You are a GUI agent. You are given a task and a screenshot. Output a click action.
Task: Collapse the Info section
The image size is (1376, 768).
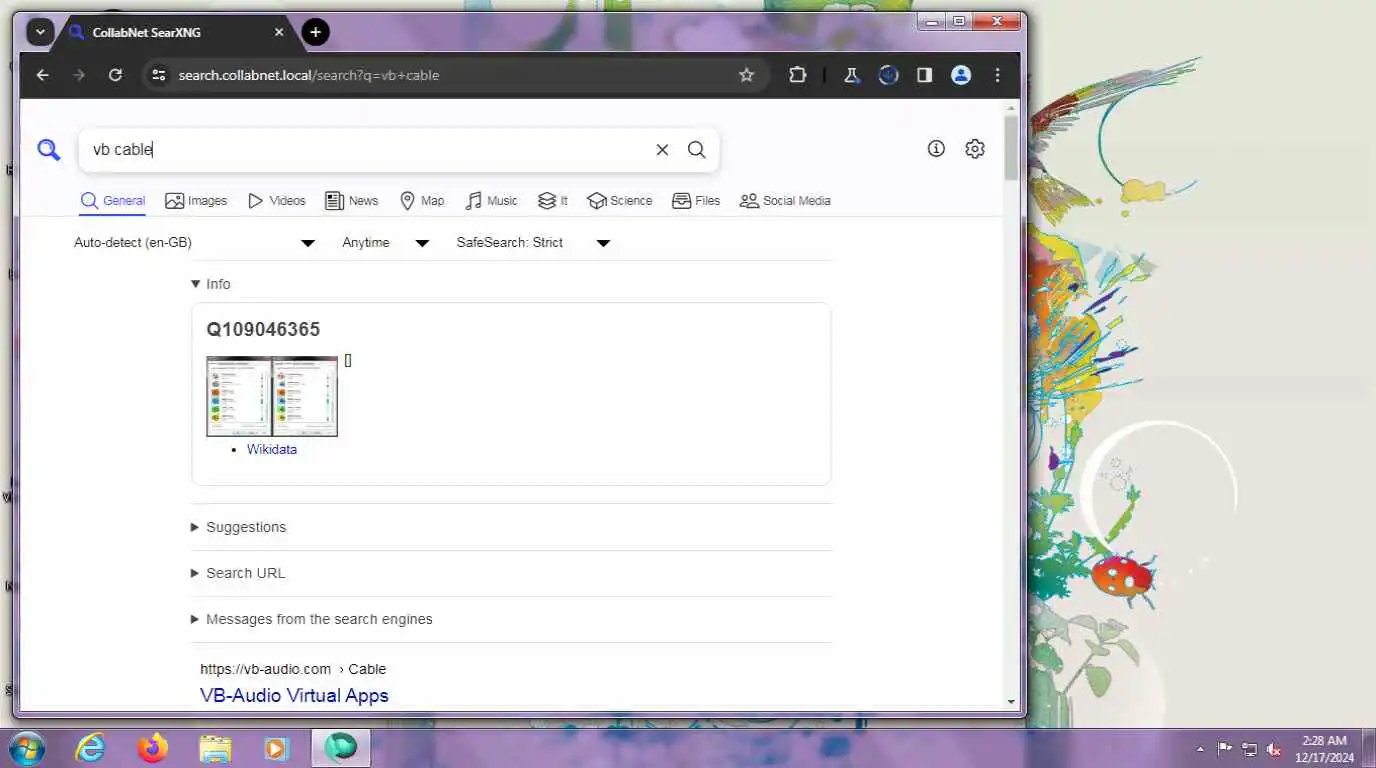point(211,284)
